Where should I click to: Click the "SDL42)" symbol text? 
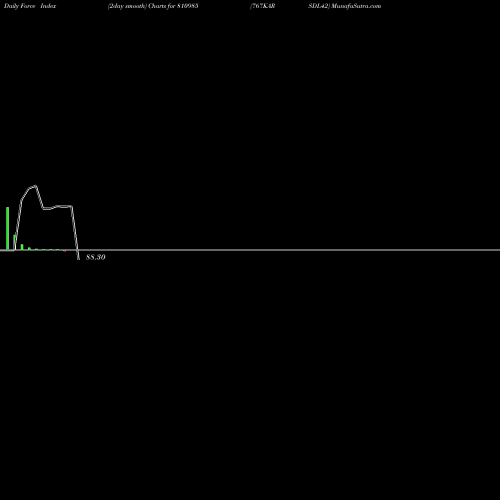pos(319,6)
